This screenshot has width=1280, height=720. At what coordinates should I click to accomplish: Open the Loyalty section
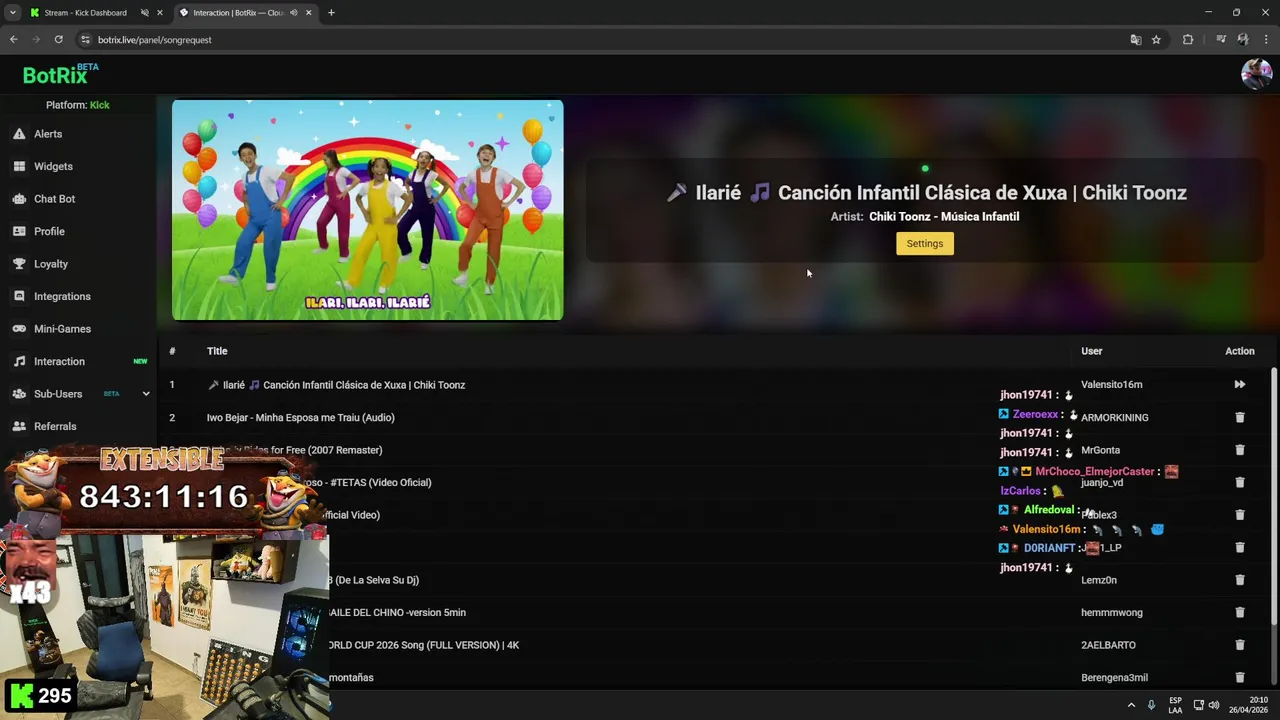[51, 264]
